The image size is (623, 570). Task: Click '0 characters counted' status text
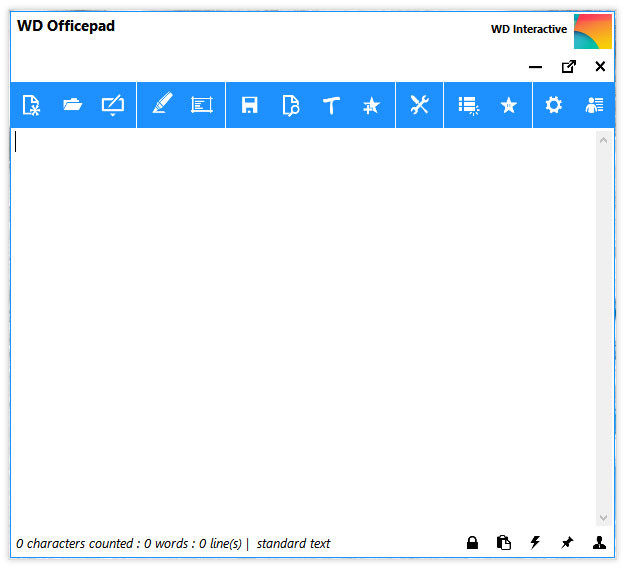pyautogui.click(x=74, y=543)
